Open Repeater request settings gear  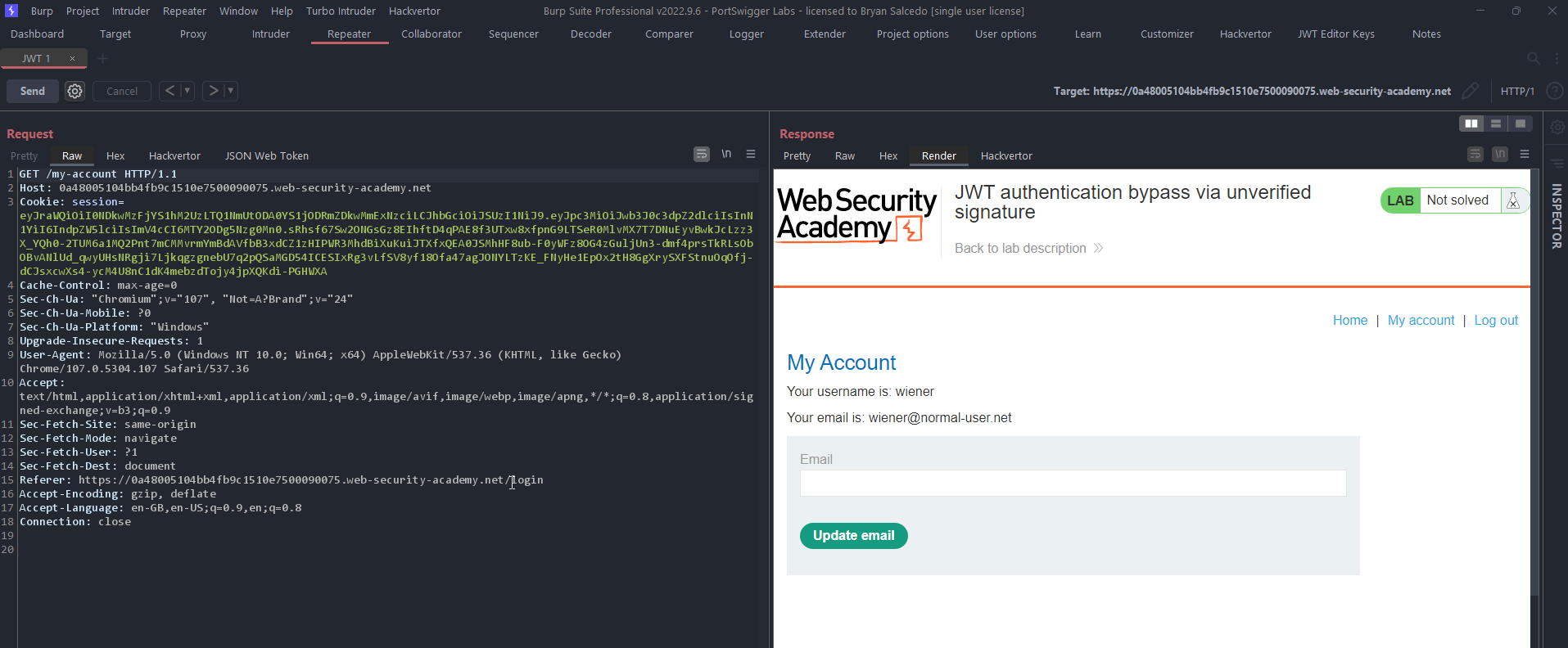75,91
